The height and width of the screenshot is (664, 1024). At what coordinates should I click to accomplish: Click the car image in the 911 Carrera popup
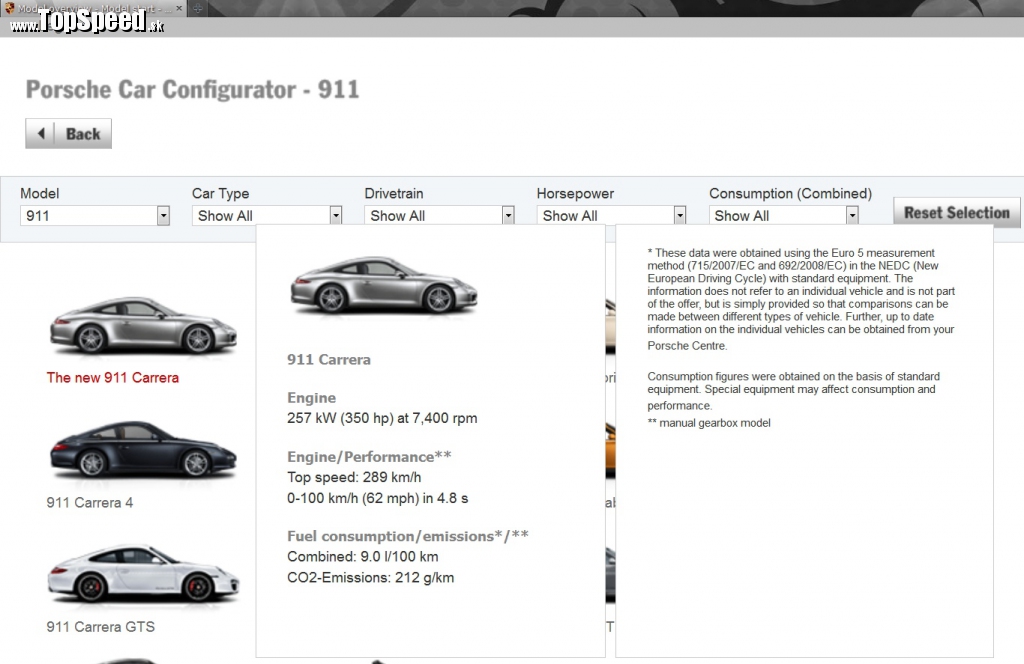click(384, 285)
